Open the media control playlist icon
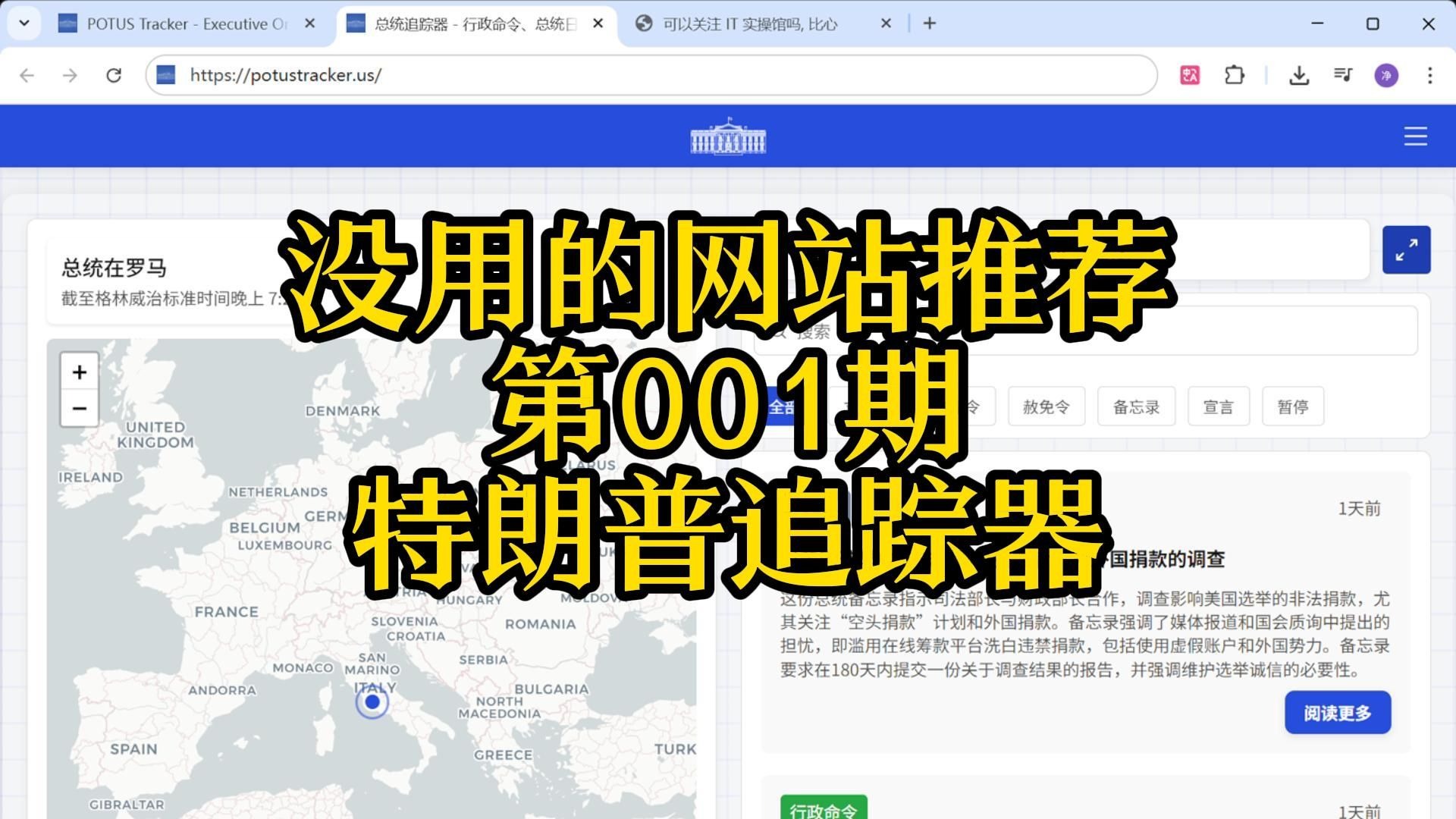 pyautogui.click(x=1343, y=75)
